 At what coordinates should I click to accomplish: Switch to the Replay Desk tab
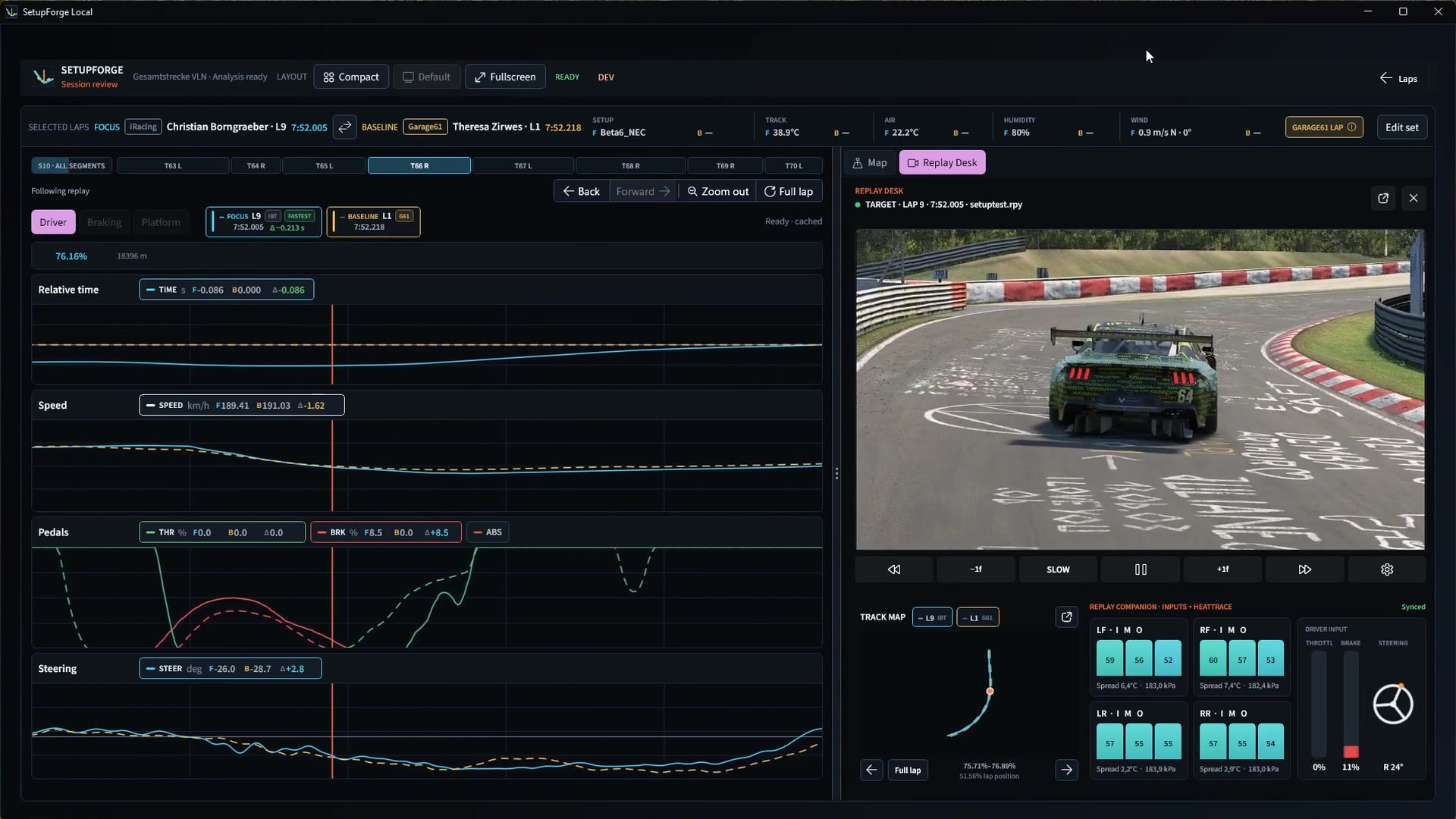coord(942,163)
